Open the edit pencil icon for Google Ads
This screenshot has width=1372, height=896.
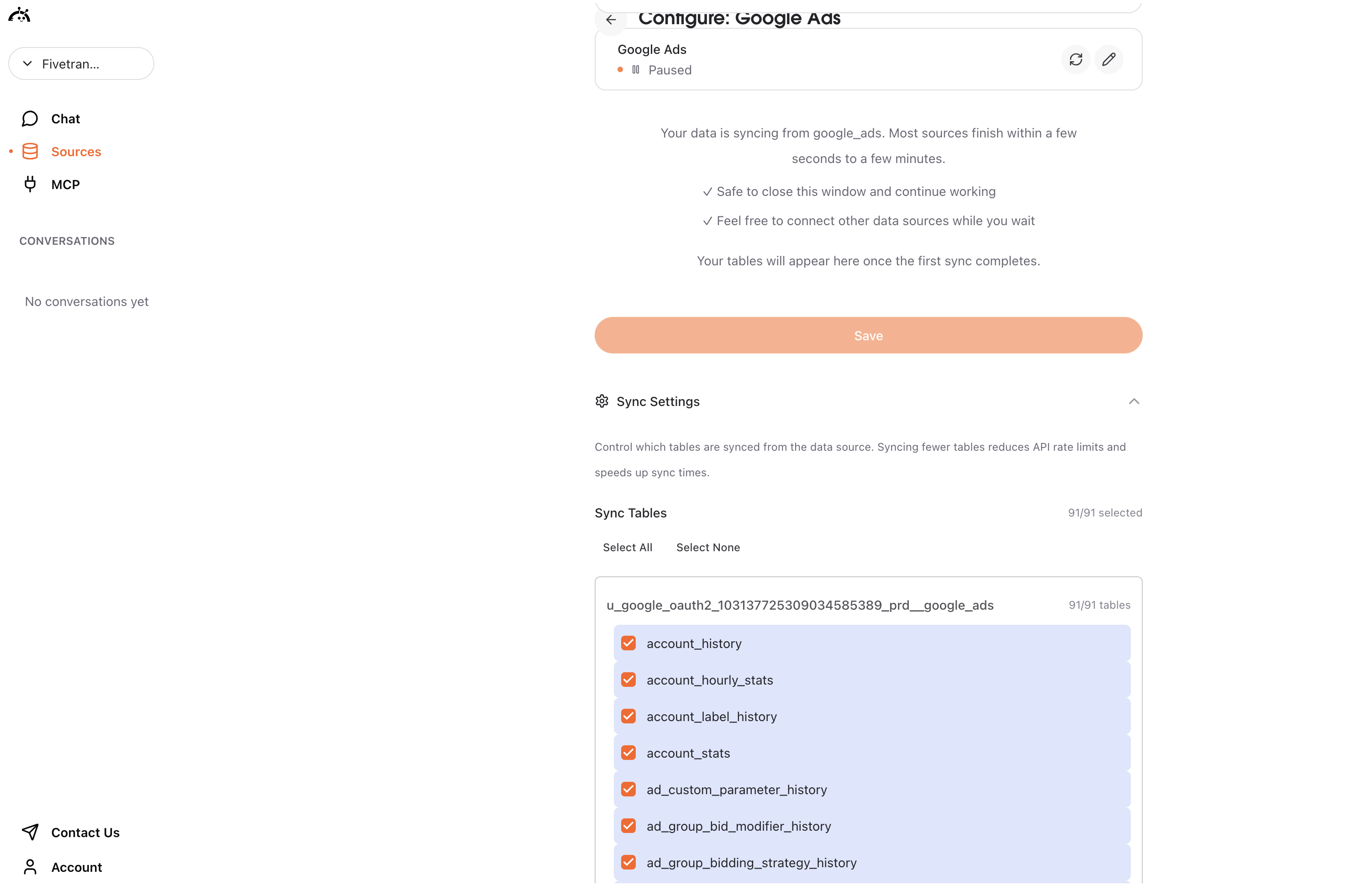click(1109, 59)
